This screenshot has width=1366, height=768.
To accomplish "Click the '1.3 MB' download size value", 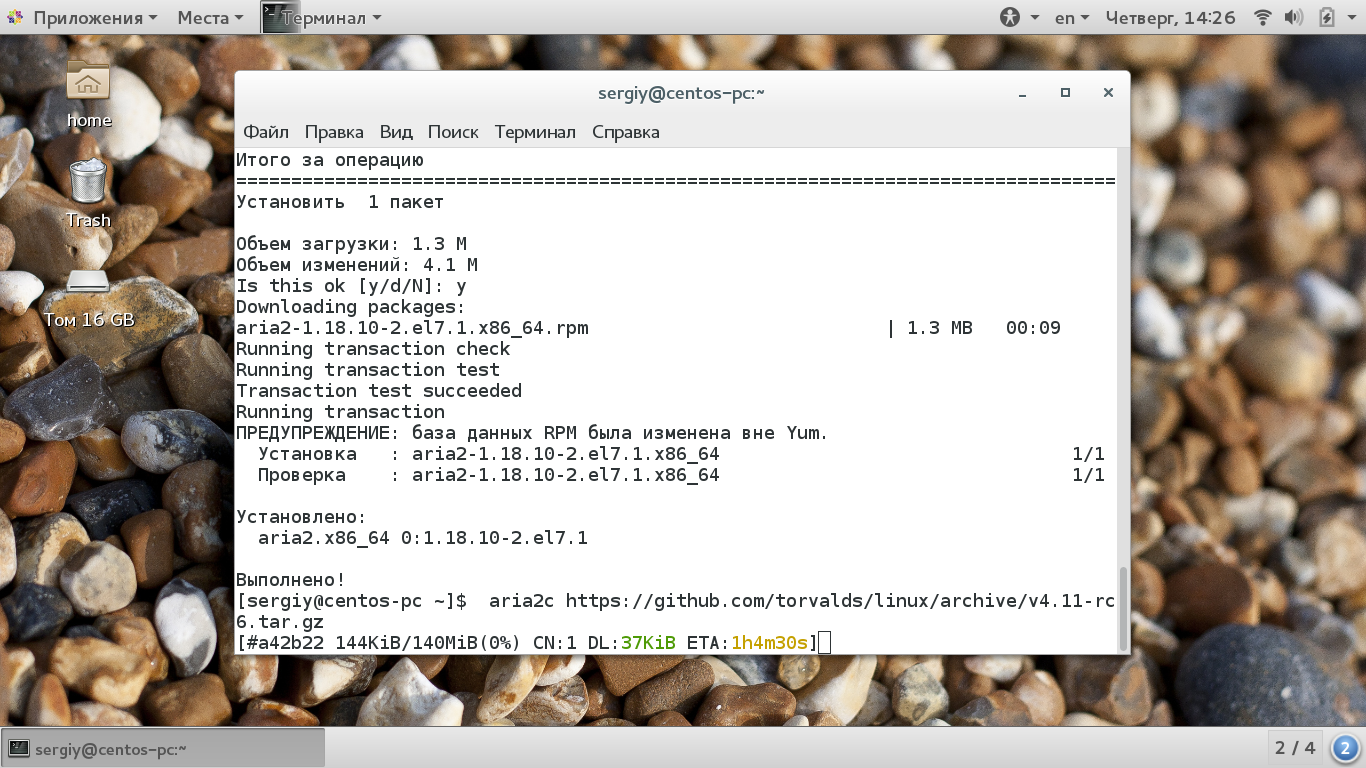I will pyautogui.click(x=940, y=328).
